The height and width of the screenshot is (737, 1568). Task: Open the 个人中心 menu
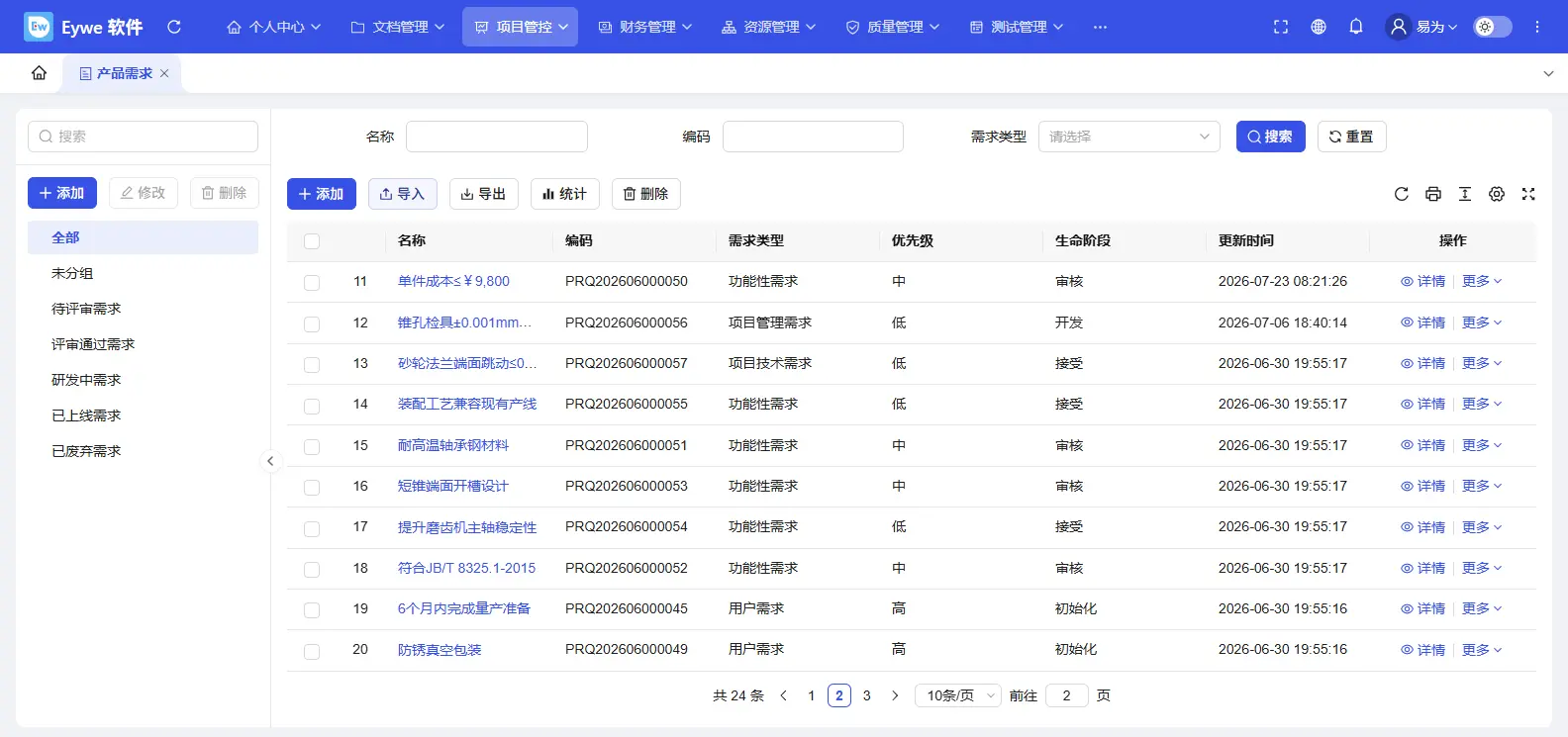pos(274,27)
